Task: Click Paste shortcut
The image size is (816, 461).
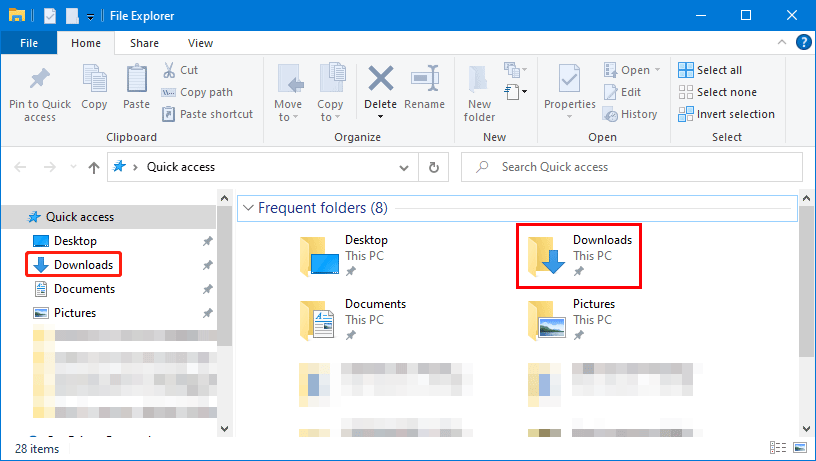Action: click(x=207, y=114)
